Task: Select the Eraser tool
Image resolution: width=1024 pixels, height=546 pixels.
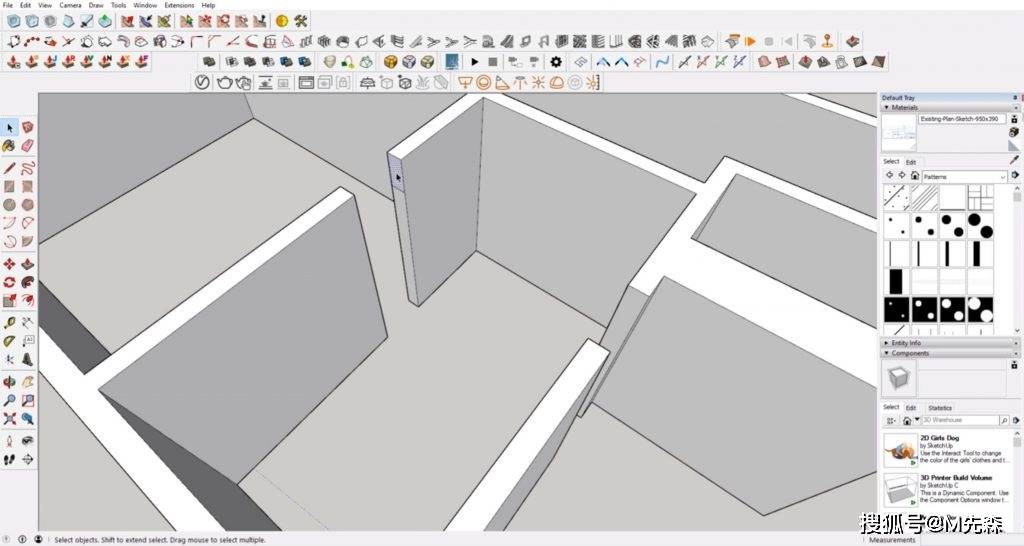Action: (x=27, y=146)
